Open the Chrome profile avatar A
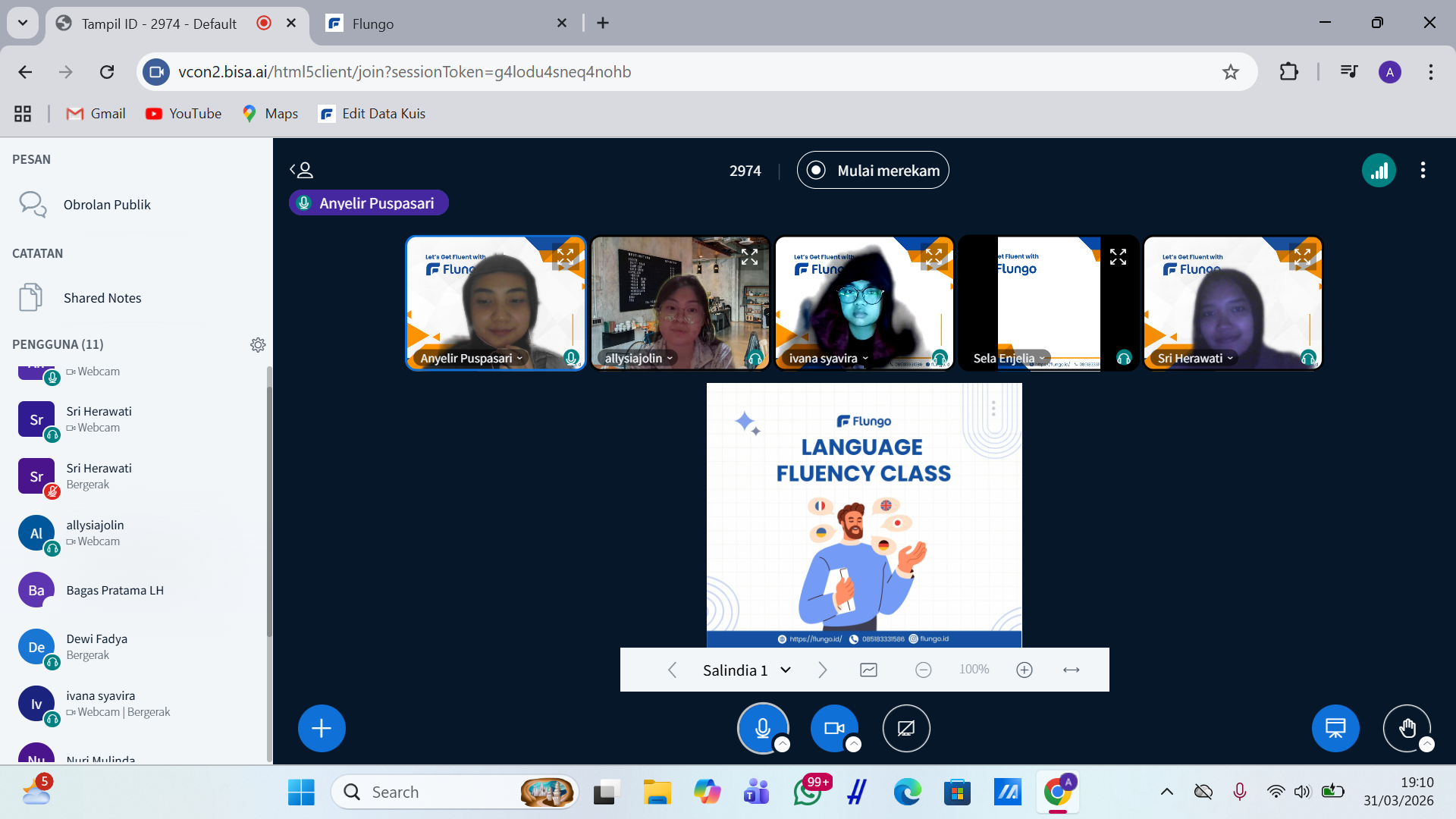The height and width of the screenshot is (819, 1456). click(1389, 72)
